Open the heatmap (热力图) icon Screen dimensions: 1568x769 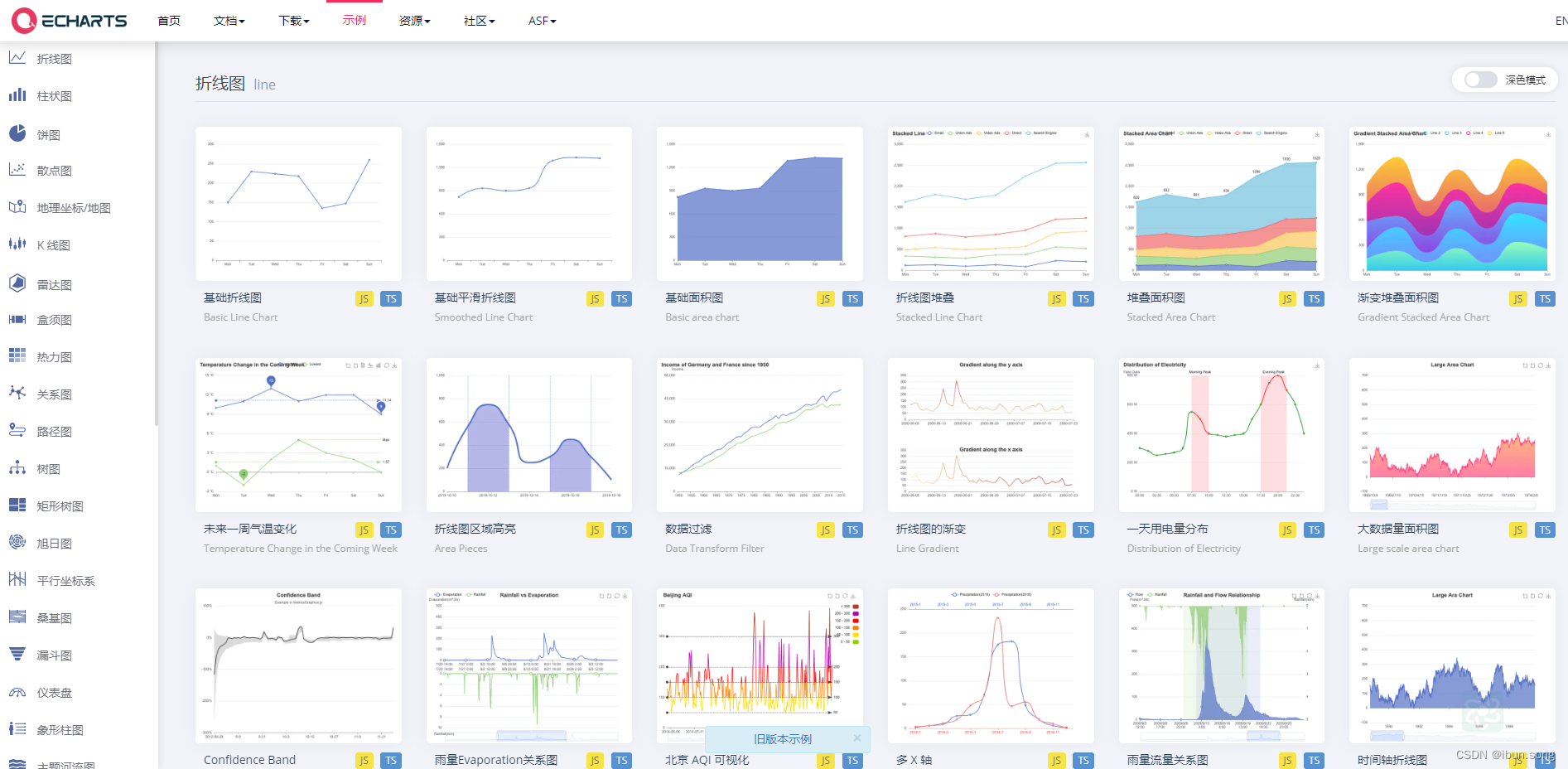click(x=17, y=356)
